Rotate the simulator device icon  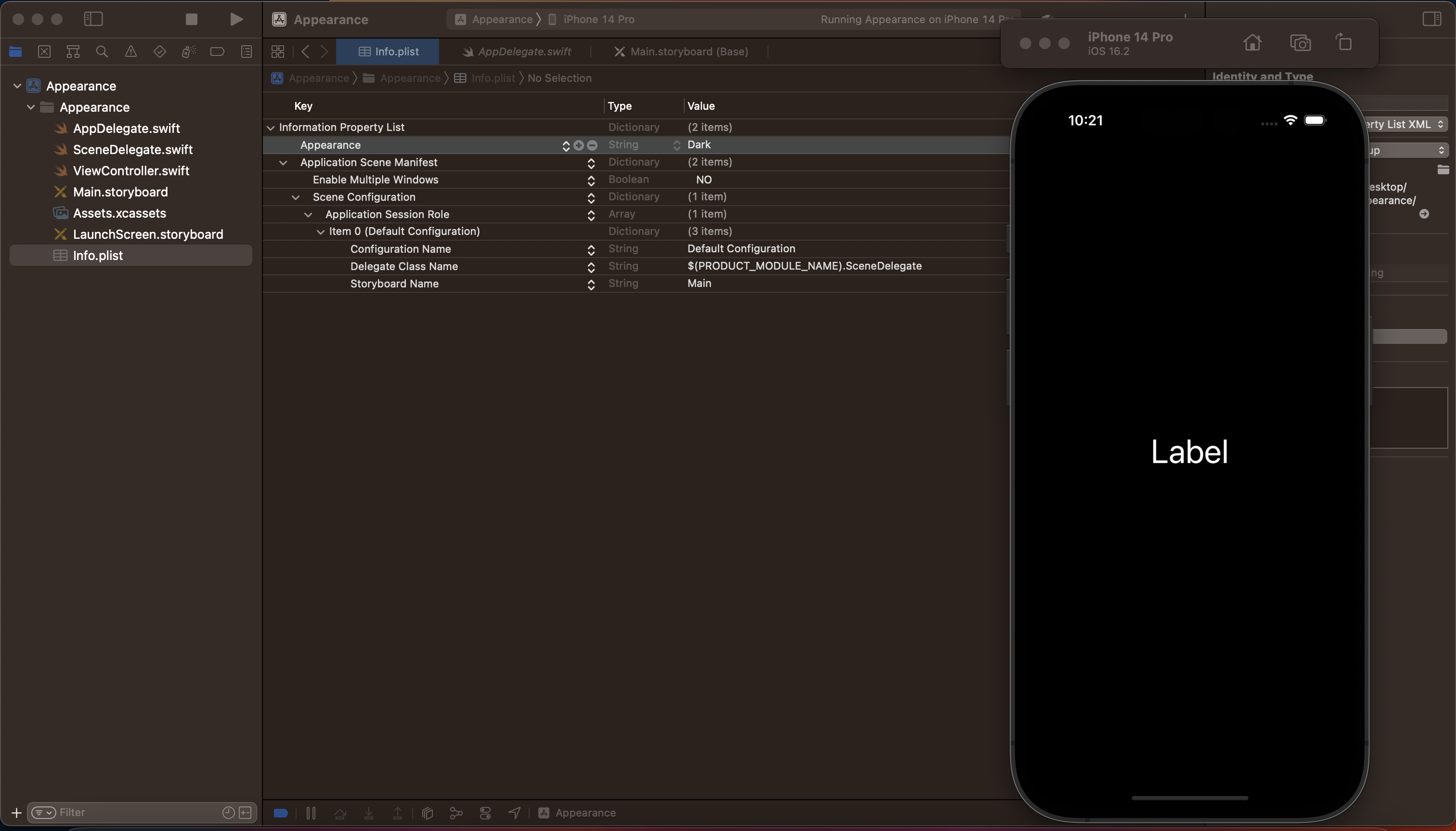1344,43
